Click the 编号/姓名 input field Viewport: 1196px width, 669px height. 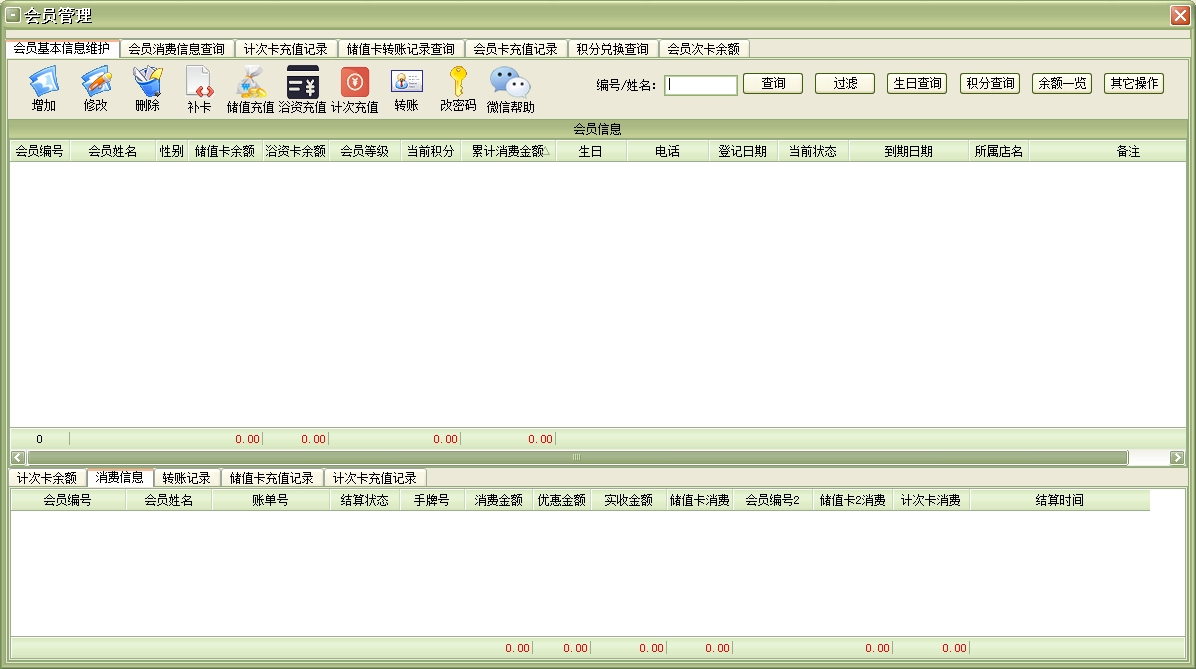[701, 85]
